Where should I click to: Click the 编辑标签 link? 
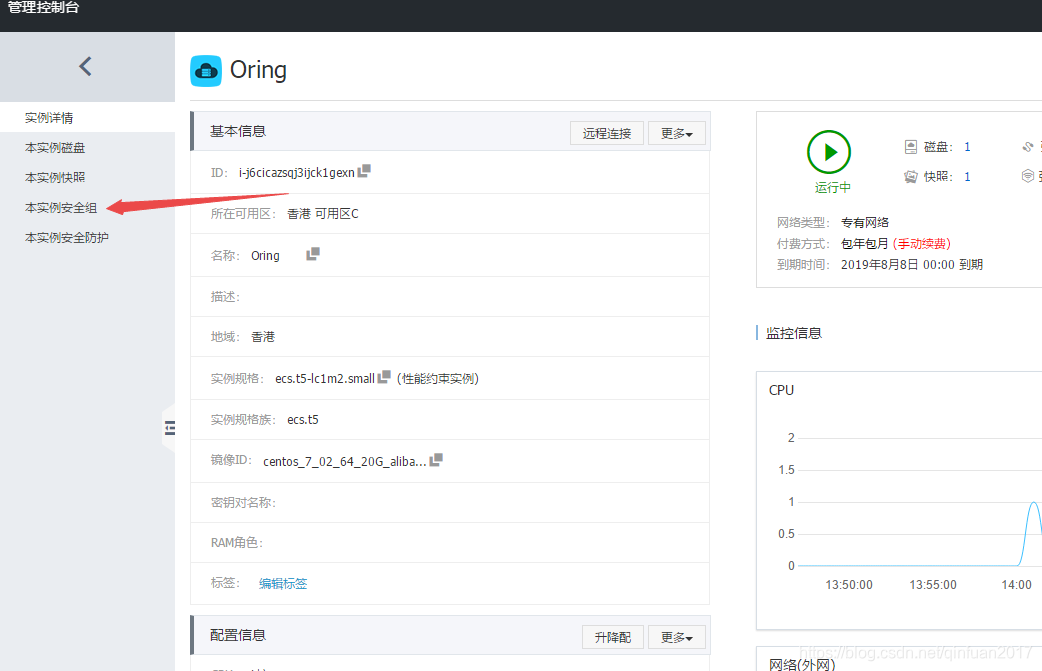[283, 583]
